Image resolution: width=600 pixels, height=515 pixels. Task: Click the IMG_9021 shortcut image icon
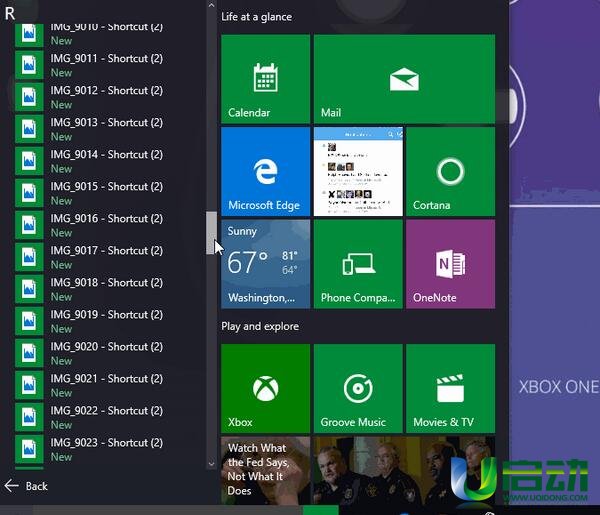point(29,385)
